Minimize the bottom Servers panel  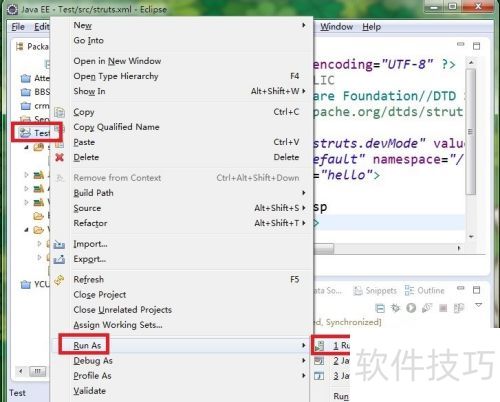point(461,288)
